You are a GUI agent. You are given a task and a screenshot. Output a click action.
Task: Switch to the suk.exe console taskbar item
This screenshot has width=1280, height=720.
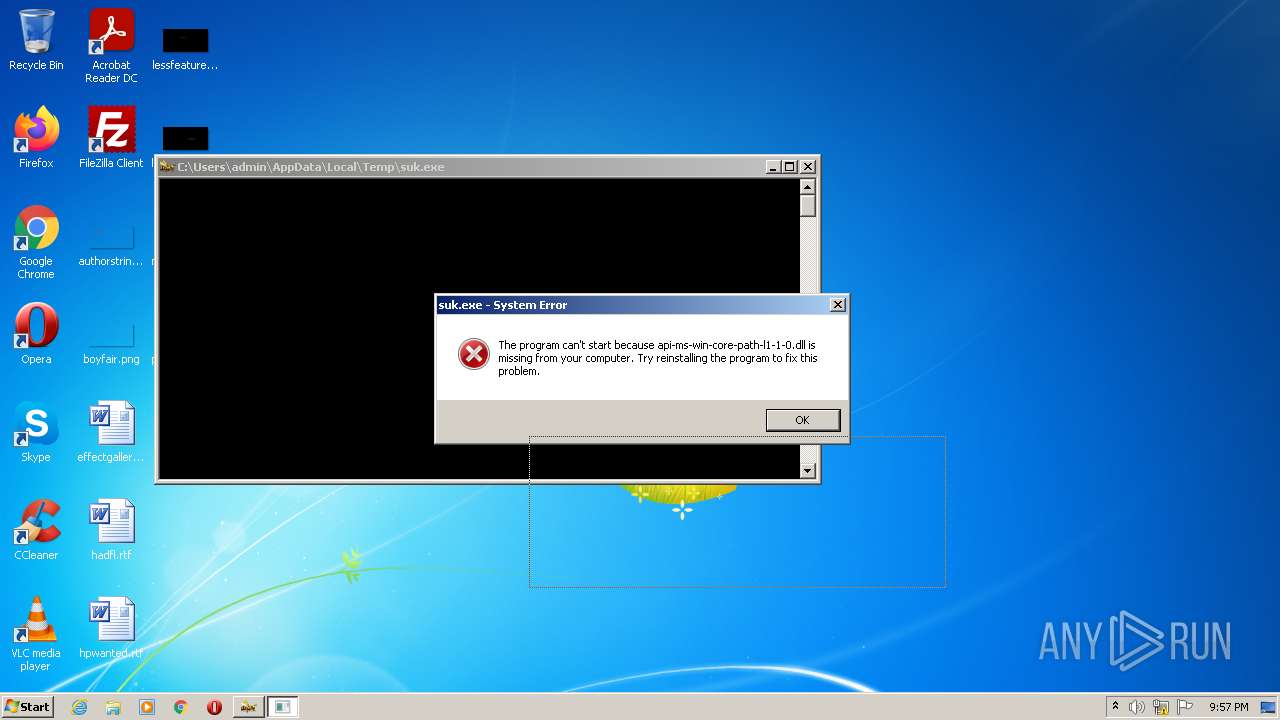tap(249, 707)
